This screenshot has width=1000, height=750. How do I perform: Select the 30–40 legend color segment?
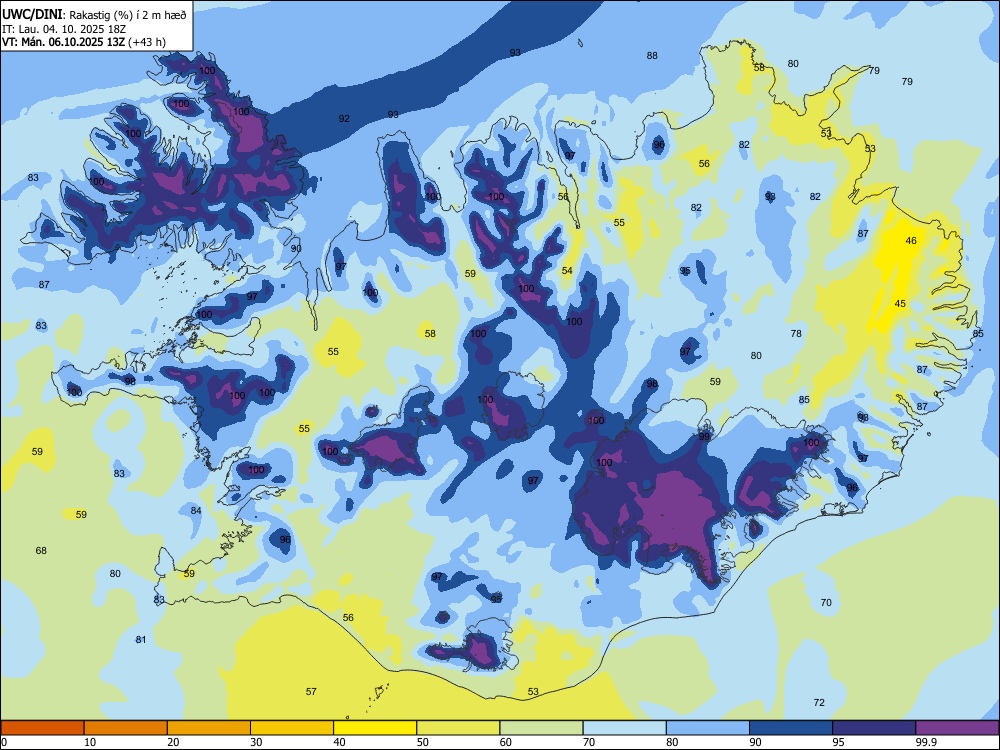coord(292,728)
